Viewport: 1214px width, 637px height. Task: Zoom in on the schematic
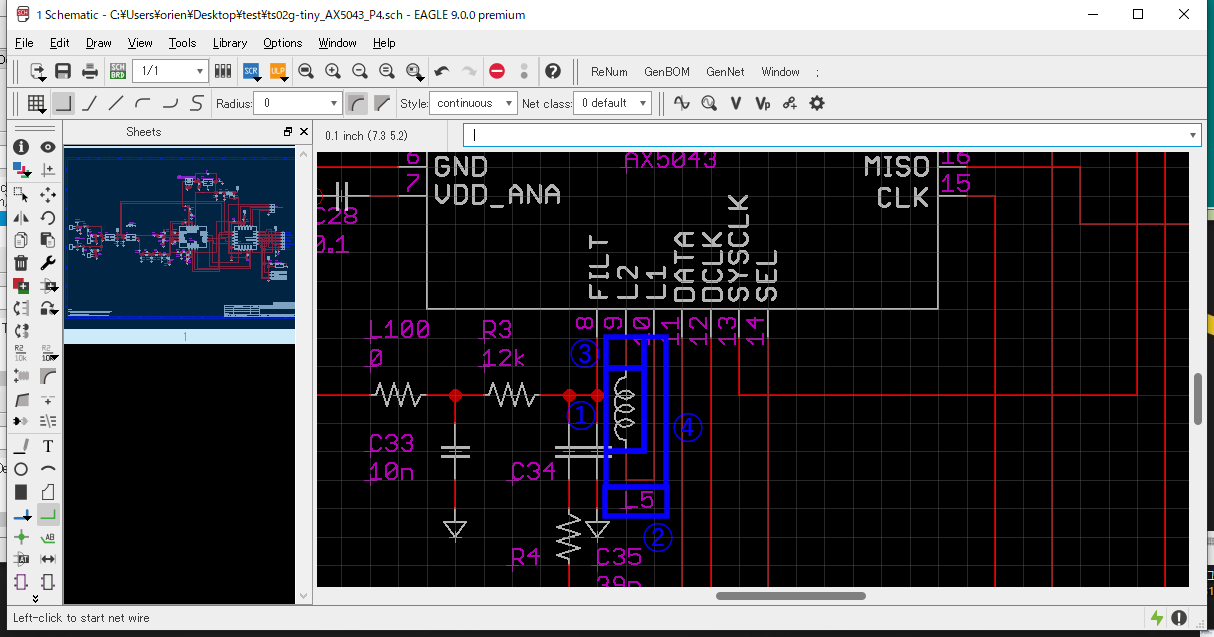click(333, 72)
